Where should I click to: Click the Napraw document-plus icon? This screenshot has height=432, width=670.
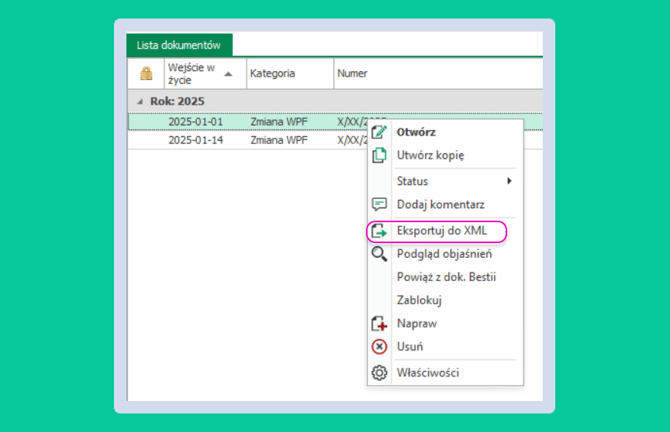(379, 323)
